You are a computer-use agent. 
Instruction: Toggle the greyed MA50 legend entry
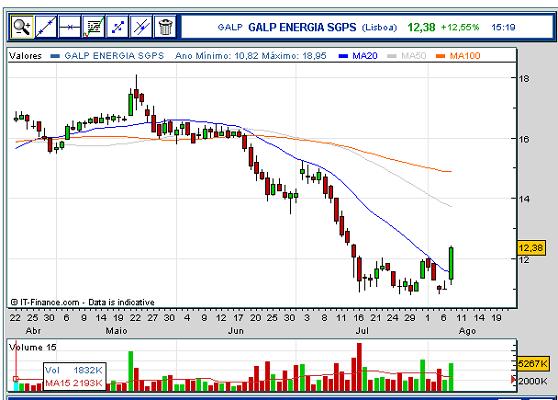click(x=414, y=56)
